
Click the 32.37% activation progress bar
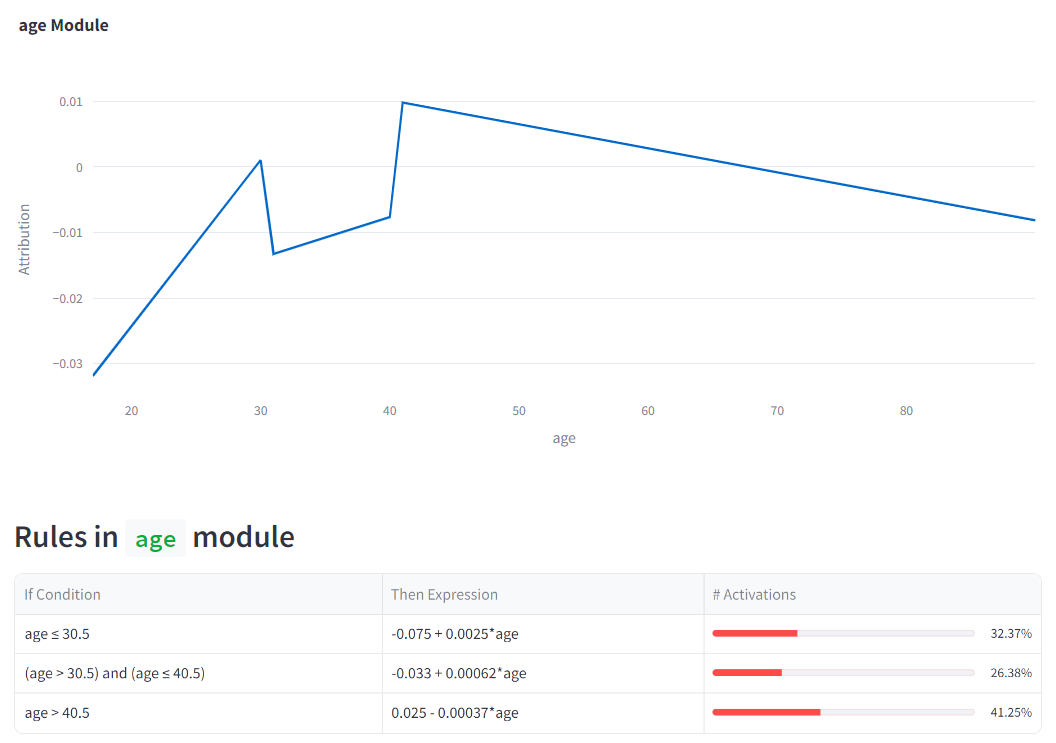point(843,633)
